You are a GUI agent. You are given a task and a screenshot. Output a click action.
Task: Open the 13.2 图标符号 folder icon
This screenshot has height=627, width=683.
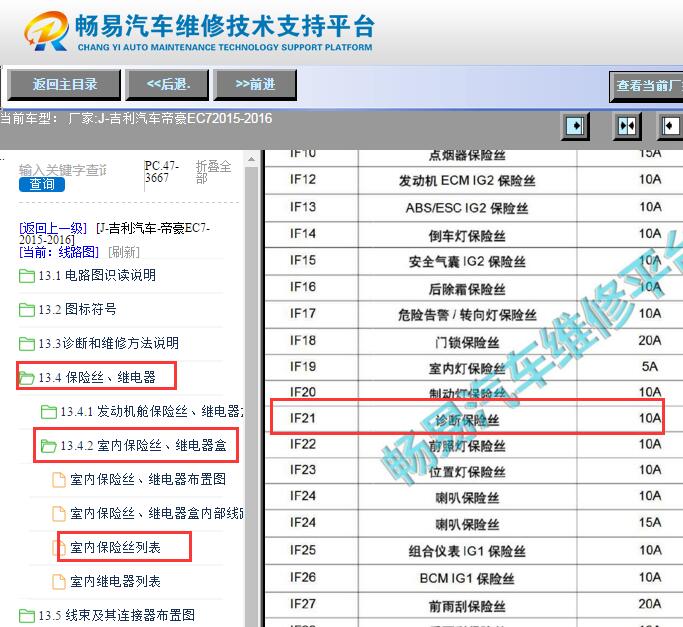click(x=27, y=310)
